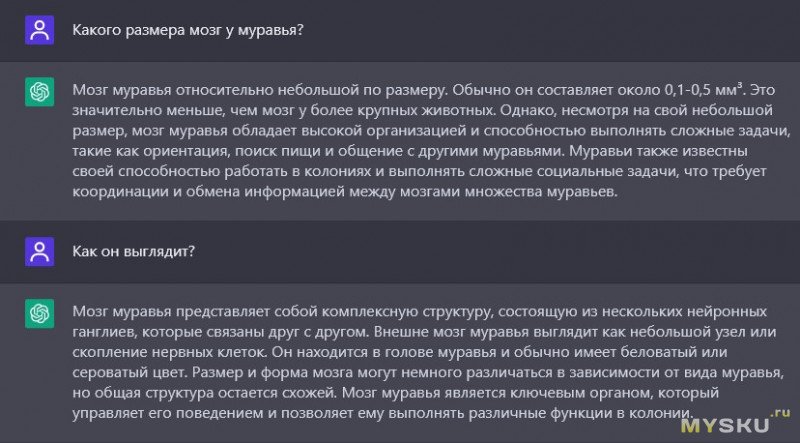Click the line starting "ганглиев, которые связаны"
800x443 pixels.
click(x=424, y=332)
